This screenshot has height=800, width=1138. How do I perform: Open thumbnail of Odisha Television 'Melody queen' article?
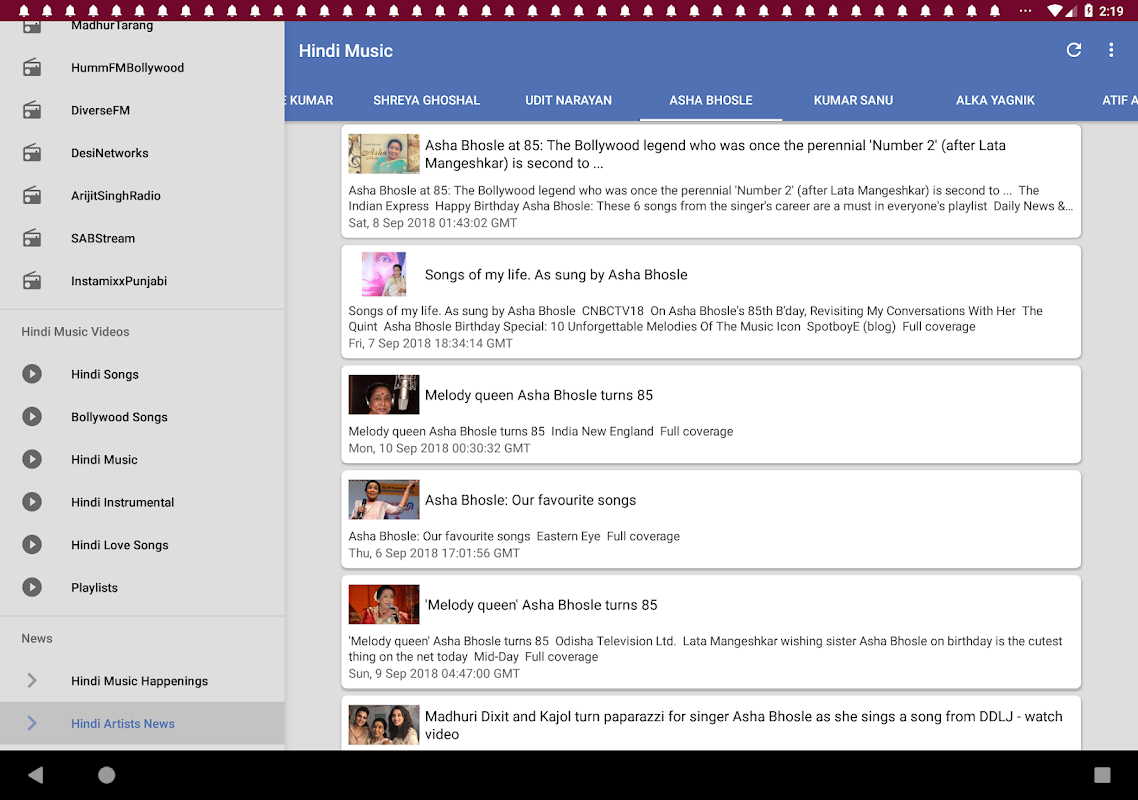pos(384,604)
